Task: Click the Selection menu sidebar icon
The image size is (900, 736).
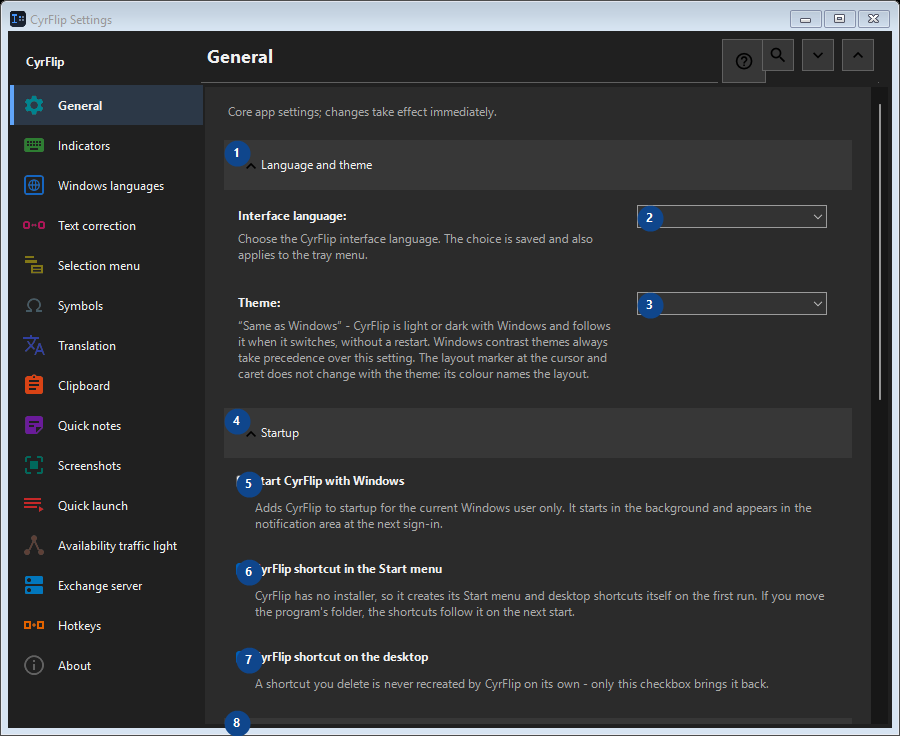Action: point(34,265)
